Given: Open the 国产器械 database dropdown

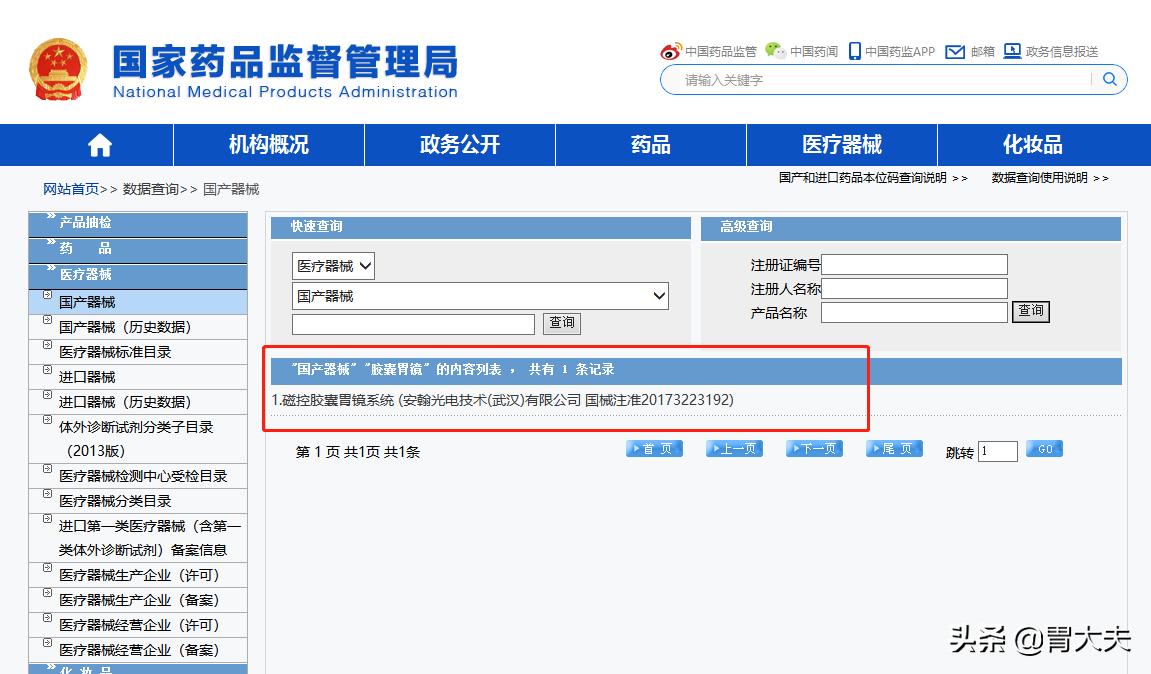Looking at the screenshot, I should point(480,296).
